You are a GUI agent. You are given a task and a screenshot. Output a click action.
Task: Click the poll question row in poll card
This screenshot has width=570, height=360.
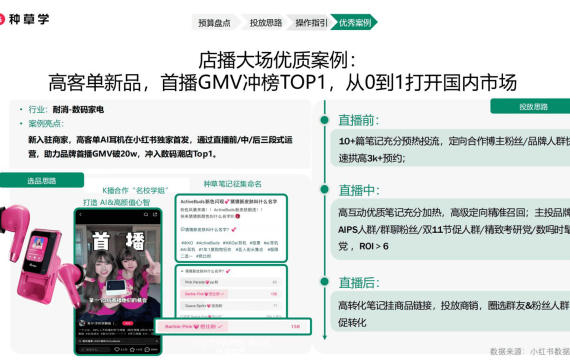(x=205, y=271)
